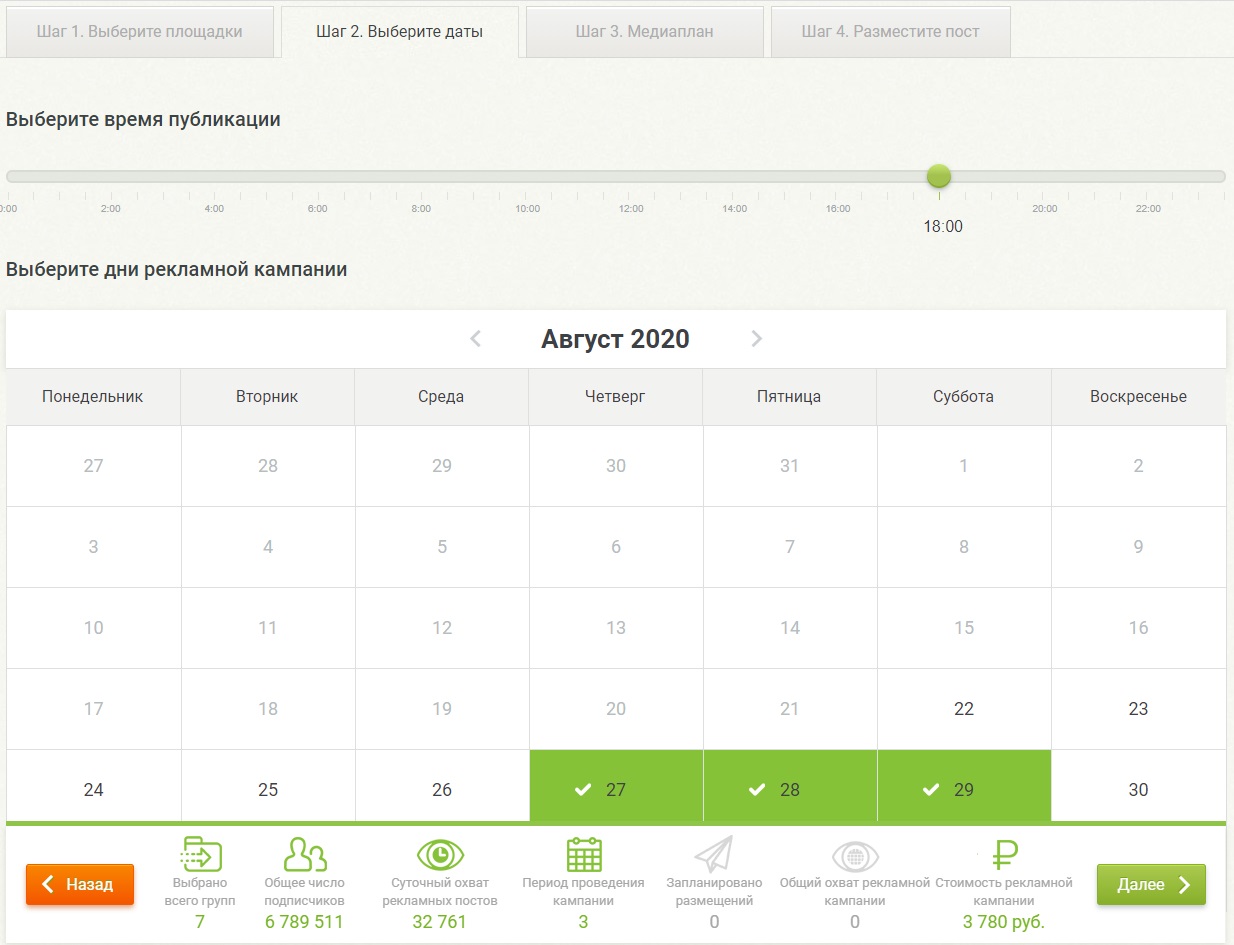Click the Среда column header
Viewport: 1234px width, 945px height.
coord(441,397)
